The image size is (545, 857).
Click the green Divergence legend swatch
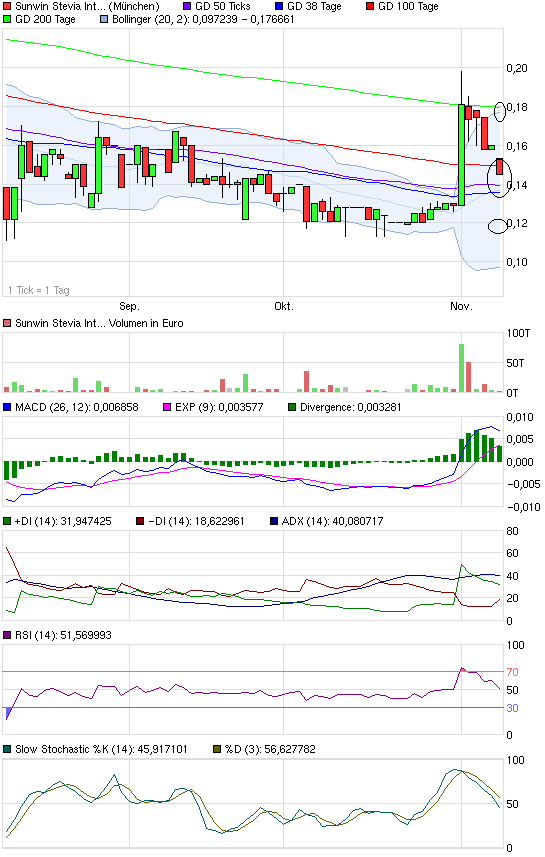pyautogui.click(x=292, y=408)
